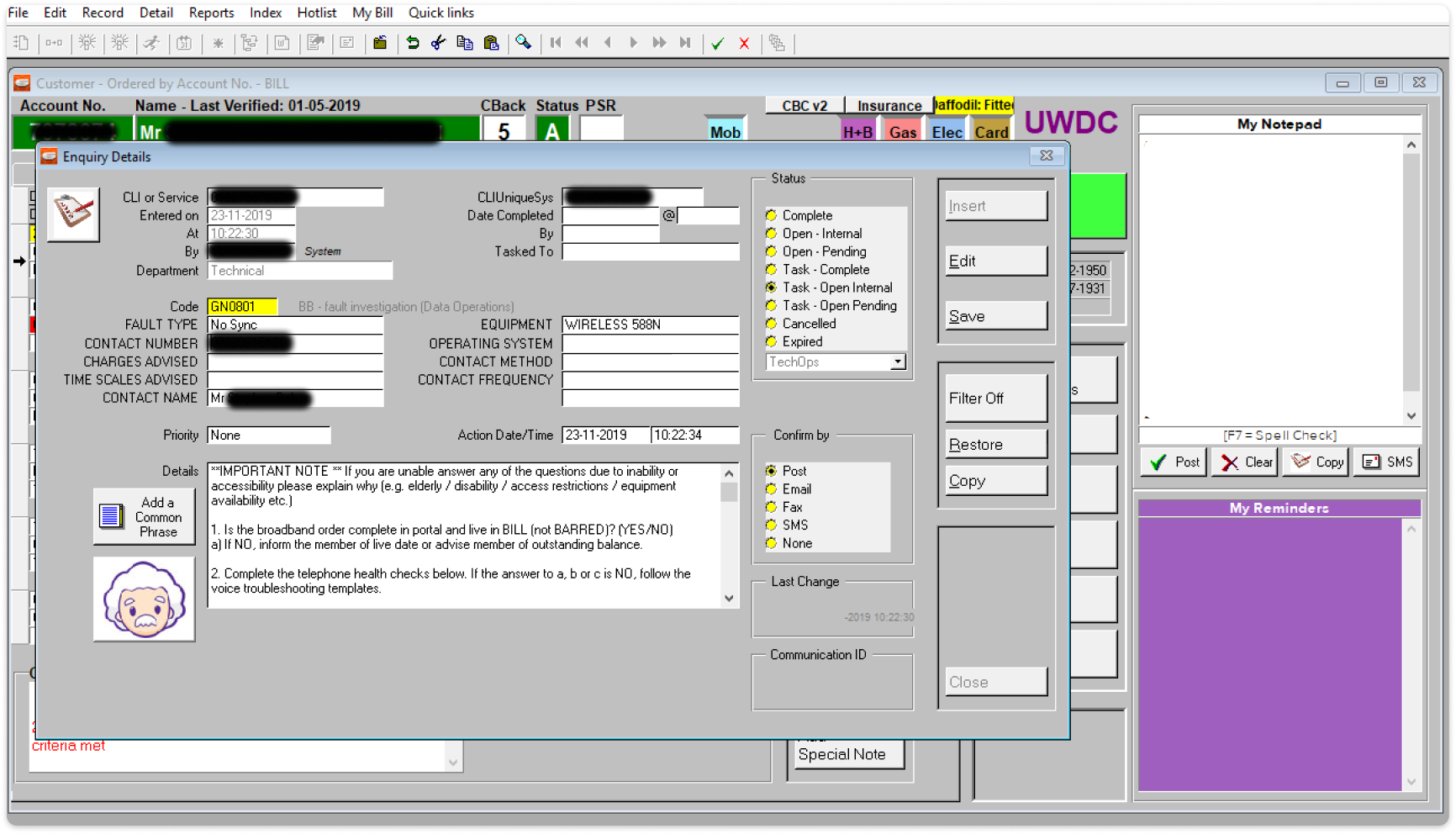Click the Word document toolbar icon

[282, 43]
